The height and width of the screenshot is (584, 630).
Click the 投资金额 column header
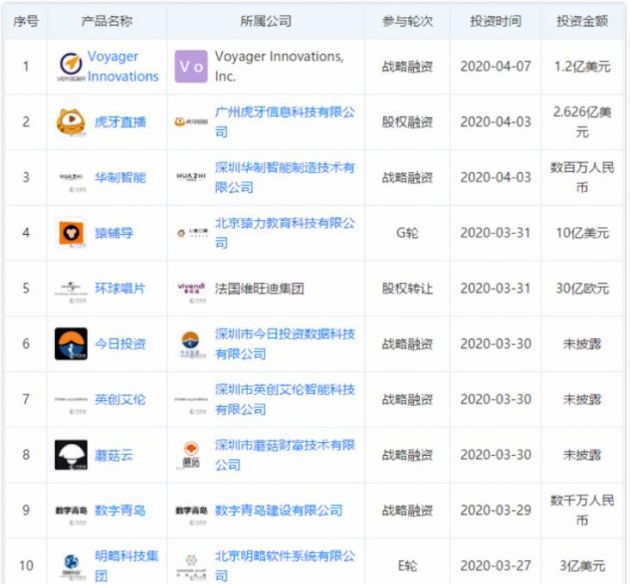coord(582,21)
